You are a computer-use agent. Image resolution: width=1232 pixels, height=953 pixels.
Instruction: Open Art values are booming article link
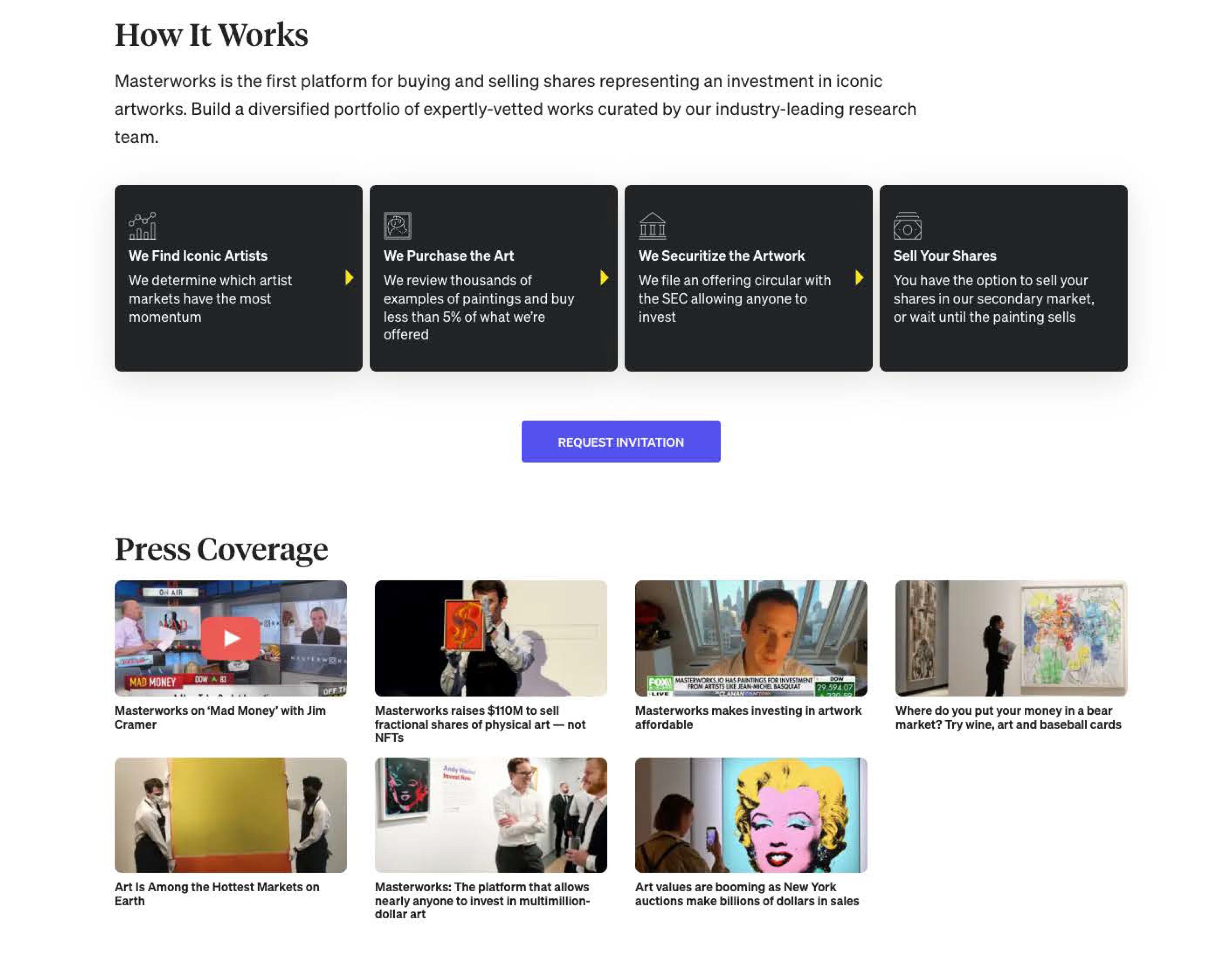click(747, 894)
